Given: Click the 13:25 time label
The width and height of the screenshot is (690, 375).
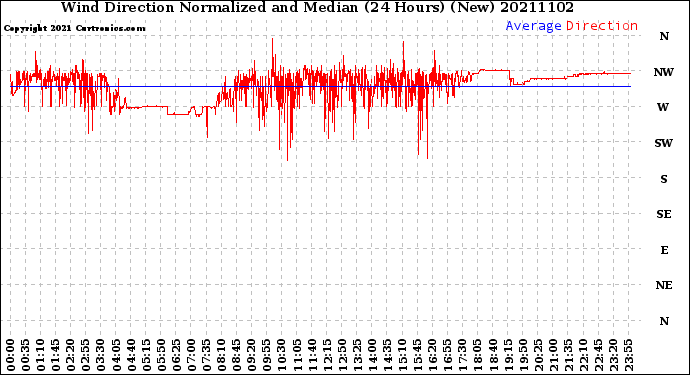Looking at the screenshot, I should 357,355.
